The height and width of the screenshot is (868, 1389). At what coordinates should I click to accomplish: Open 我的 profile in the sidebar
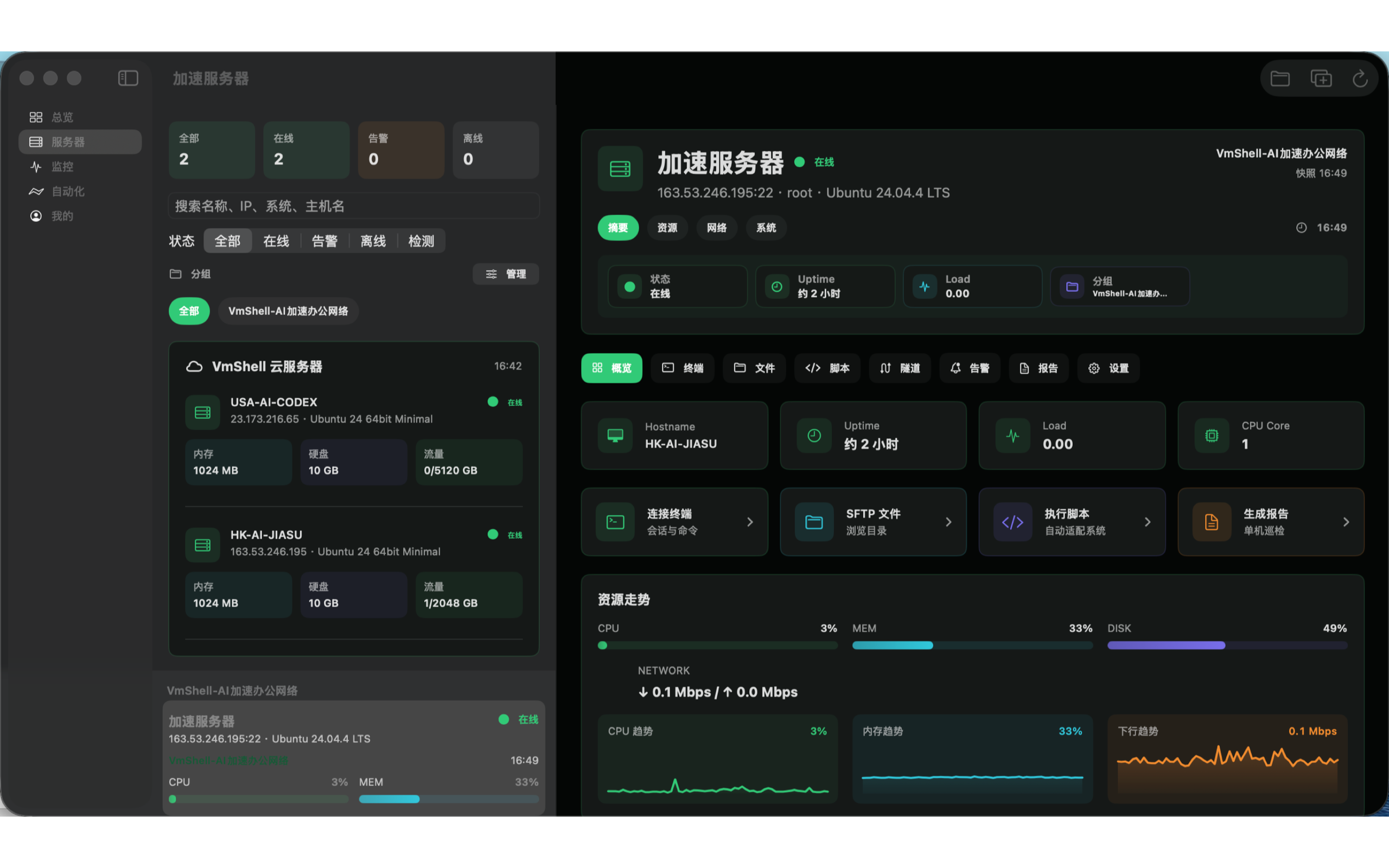(x=80, y=216)
